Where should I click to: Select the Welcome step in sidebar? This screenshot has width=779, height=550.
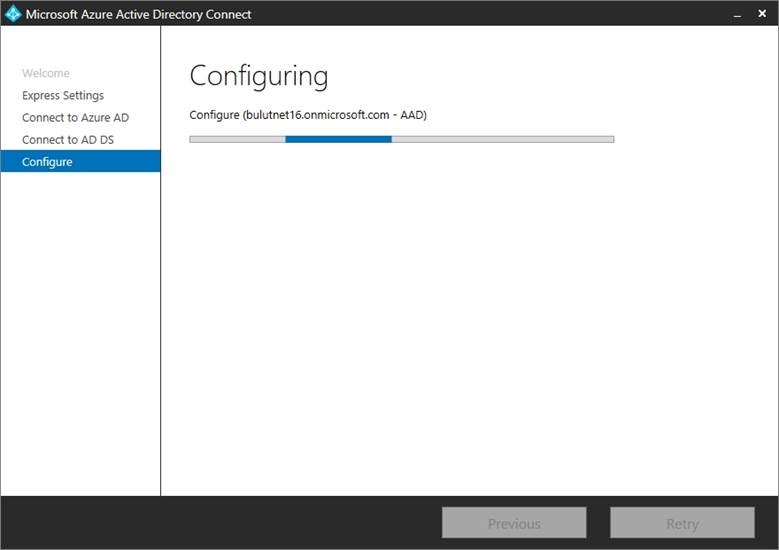coord(46,73)
